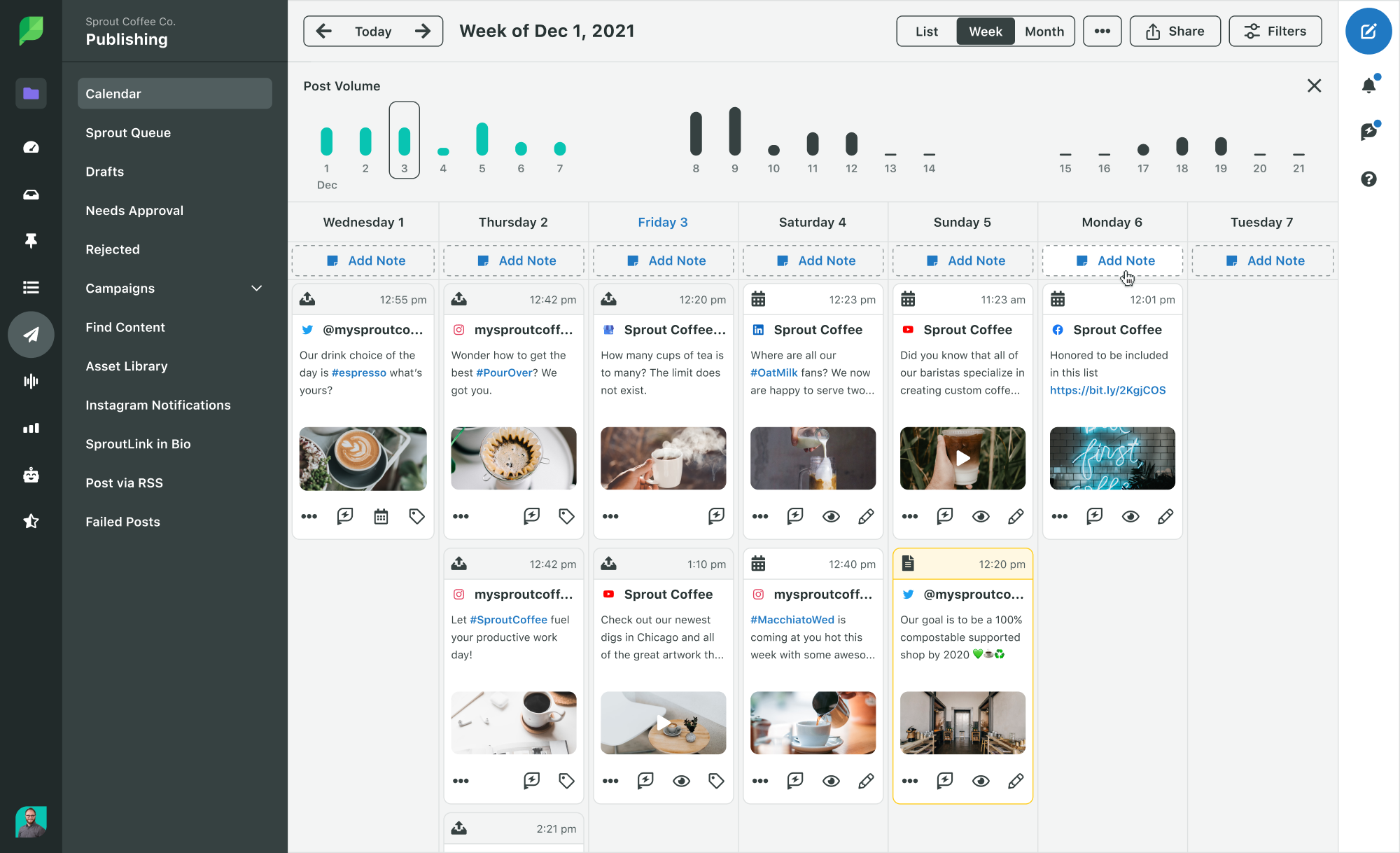This screenshot has height=853, width=1400.
Task: Click the three-dot more options icon on Friday first post
Action: click(x=610, y=516)
